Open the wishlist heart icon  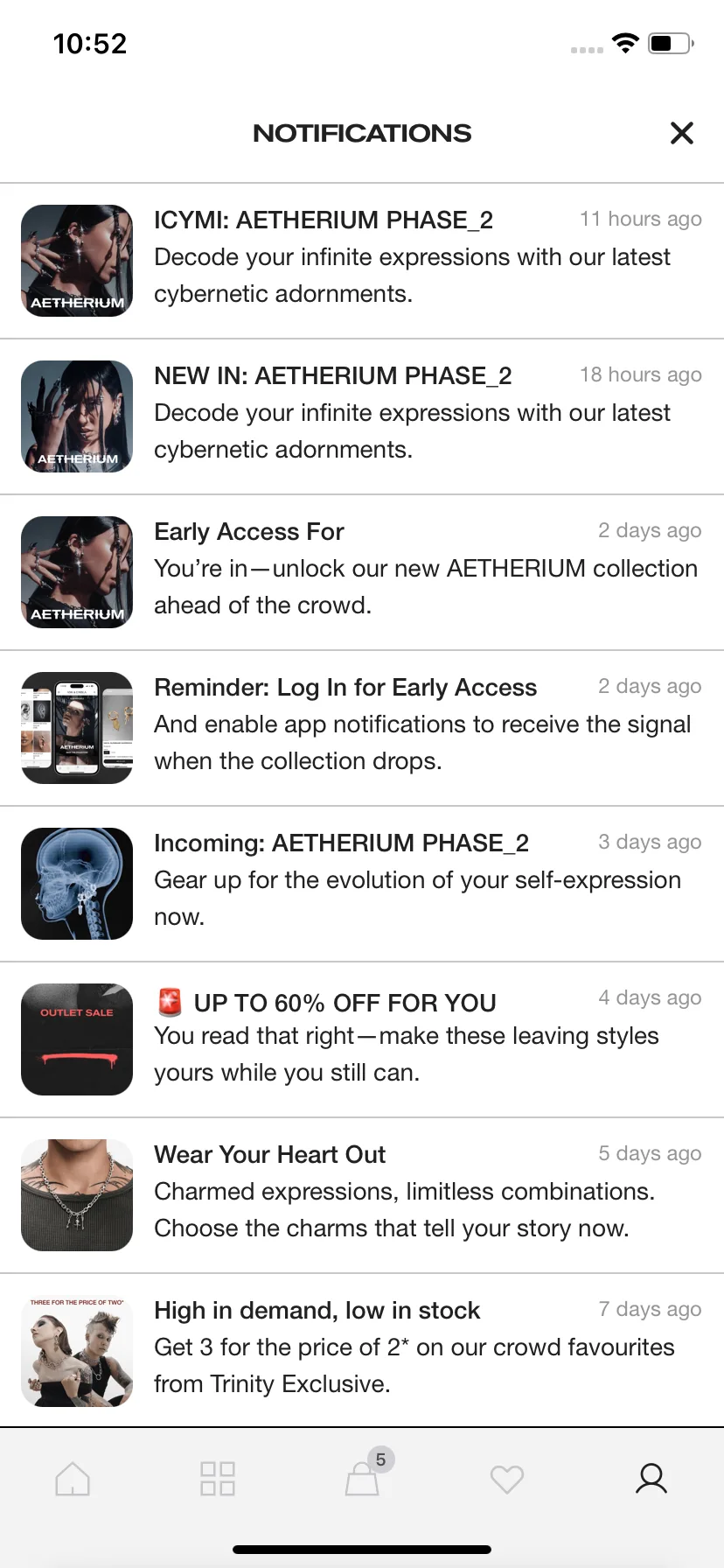[x=506, y=1479]
